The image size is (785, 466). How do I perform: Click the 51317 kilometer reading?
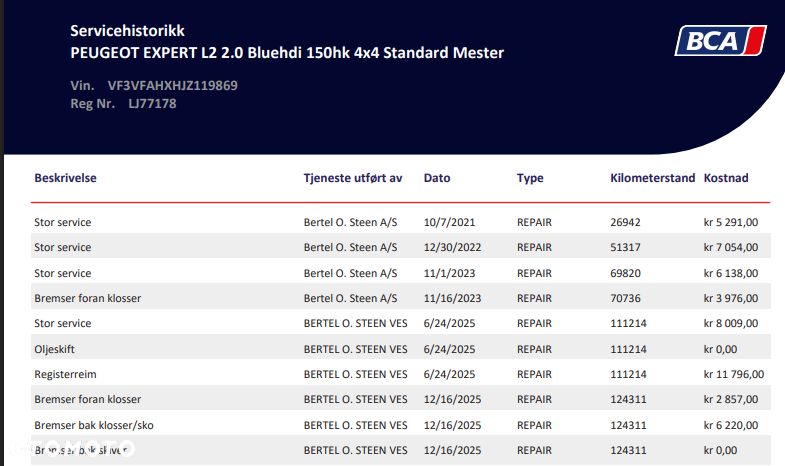[x=625, y=247]
